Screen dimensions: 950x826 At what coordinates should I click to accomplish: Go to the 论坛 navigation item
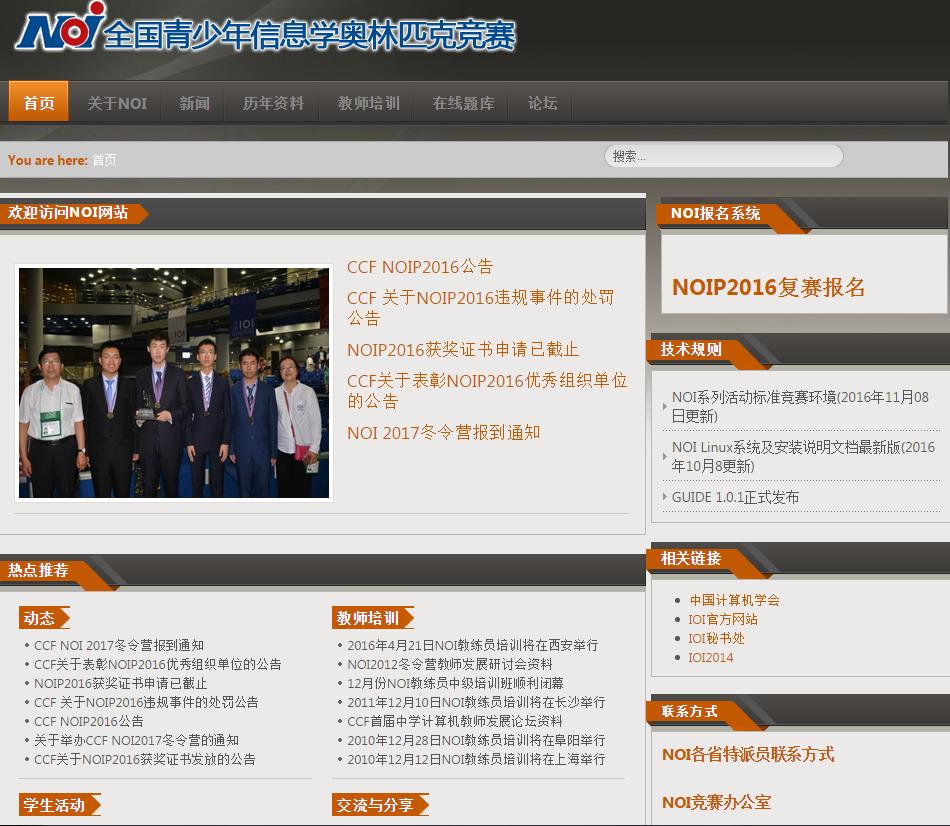pyautogui.click(x=542, y=103)
